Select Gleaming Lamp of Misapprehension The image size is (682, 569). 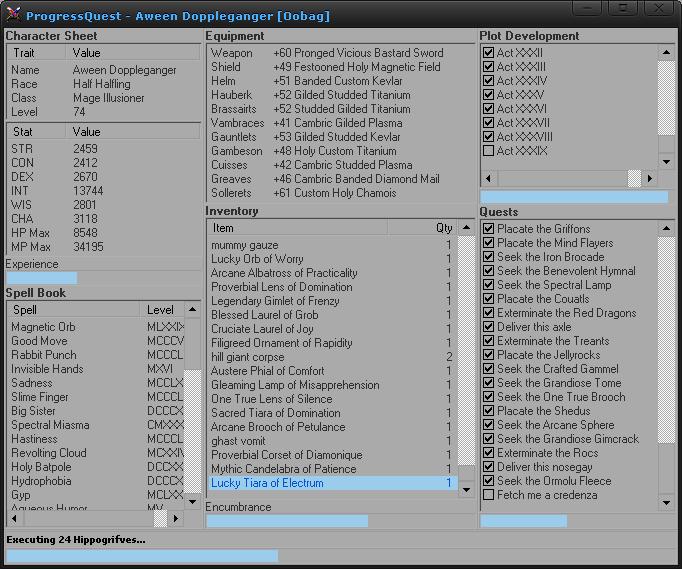click(333, 385)
